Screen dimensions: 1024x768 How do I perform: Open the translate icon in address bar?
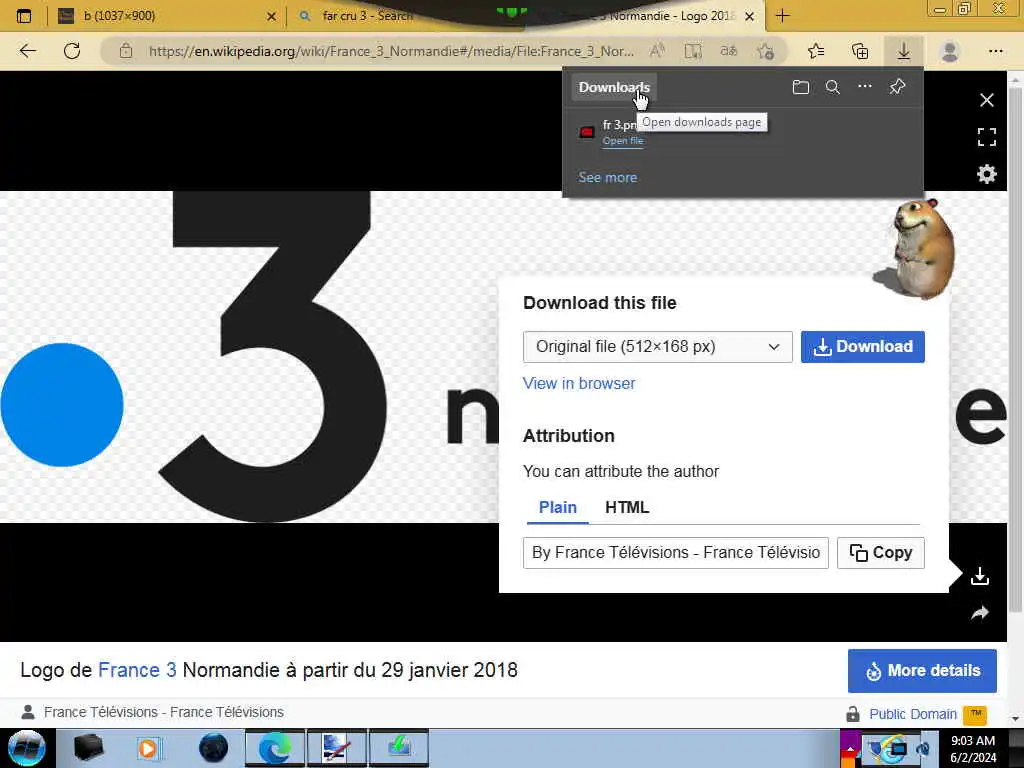coord(729,51)
